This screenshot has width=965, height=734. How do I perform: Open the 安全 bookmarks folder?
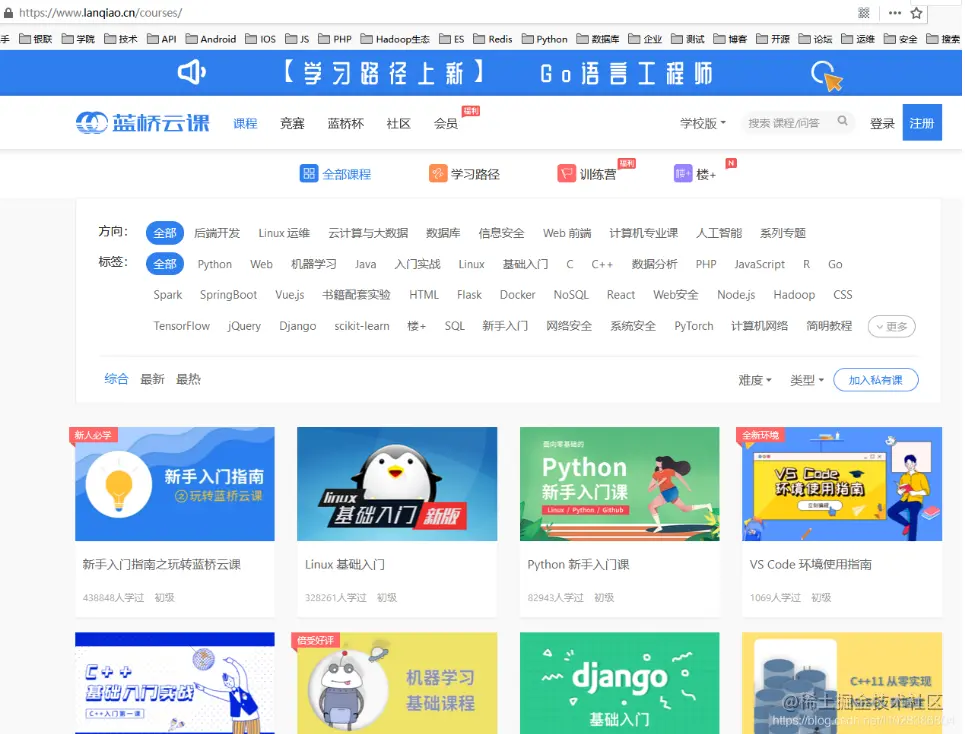(x=900, y=39)
